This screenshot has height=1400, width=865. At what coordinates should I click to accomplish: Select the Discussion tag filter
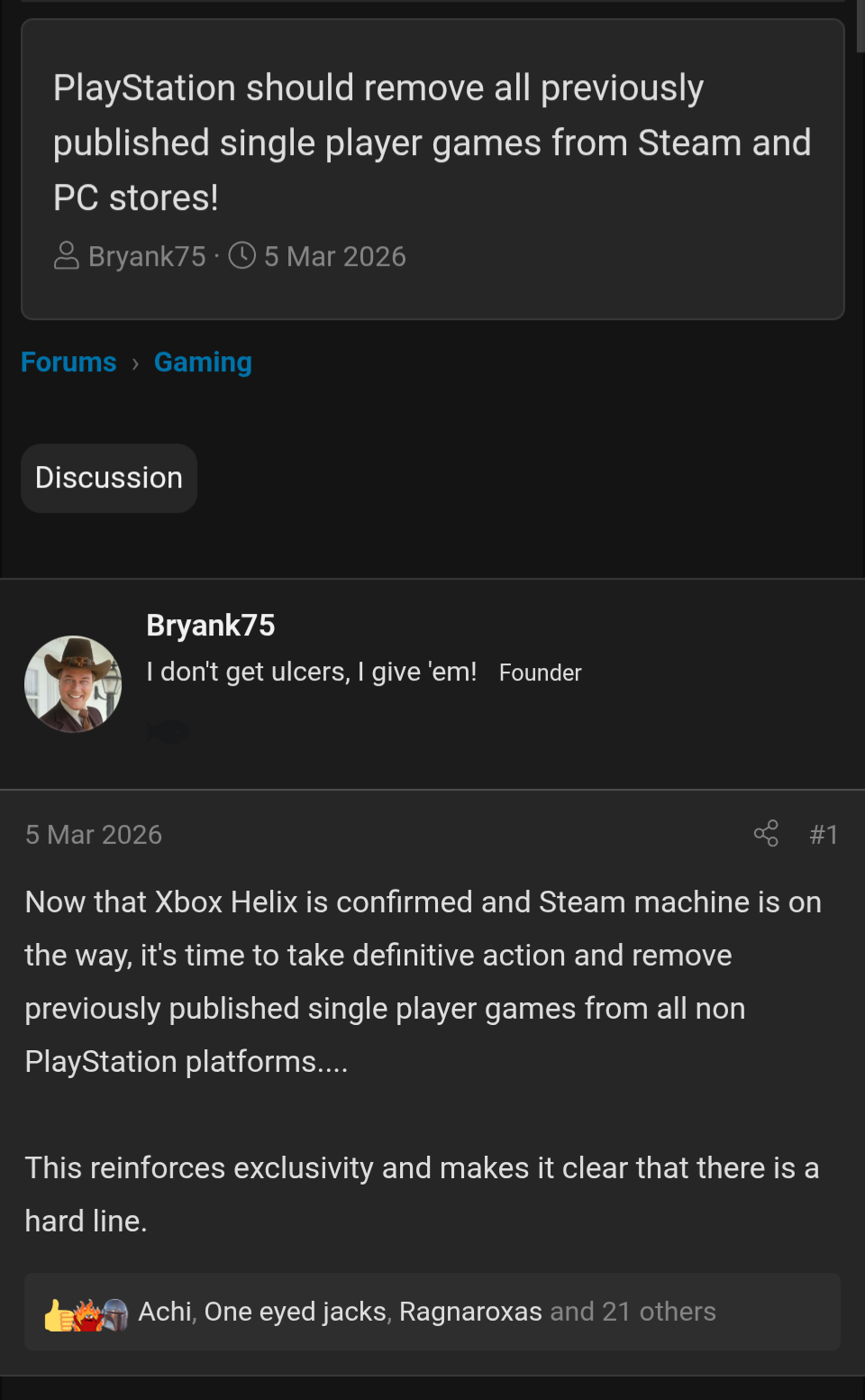[x=108, y=478]
